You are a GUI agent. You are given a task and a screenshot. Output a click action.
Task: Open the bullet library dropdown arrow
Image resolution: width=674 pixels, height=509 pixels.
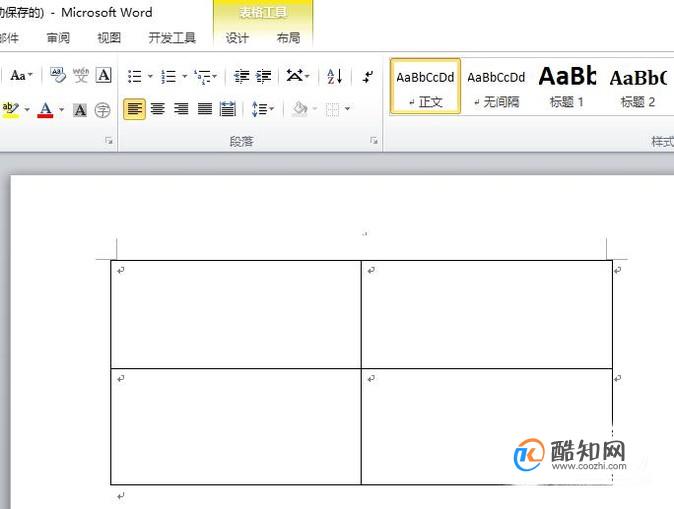(x=150, y=77)
